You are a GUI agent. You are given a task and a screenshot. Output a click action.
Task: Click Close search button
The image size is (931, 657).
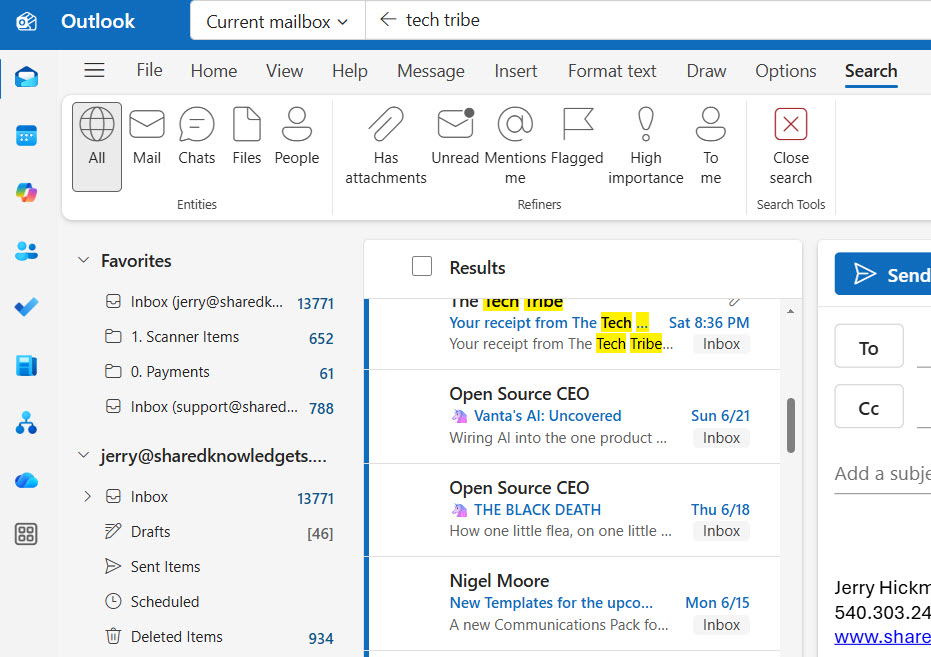[x=791, y=146]
